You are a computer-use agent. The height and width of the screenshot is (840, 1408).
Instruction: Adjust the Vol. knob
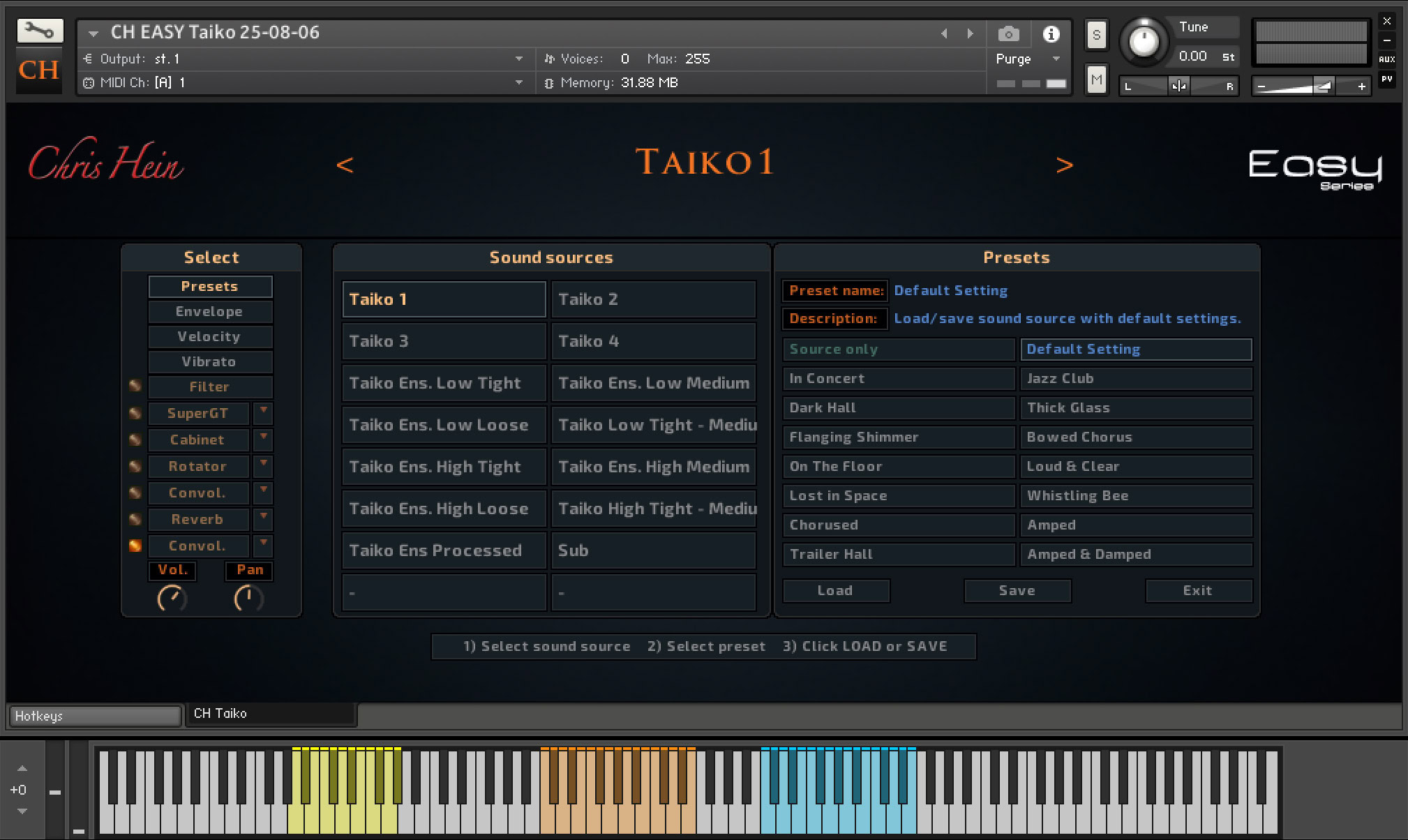pyautogui.click(x=172, y=599)
